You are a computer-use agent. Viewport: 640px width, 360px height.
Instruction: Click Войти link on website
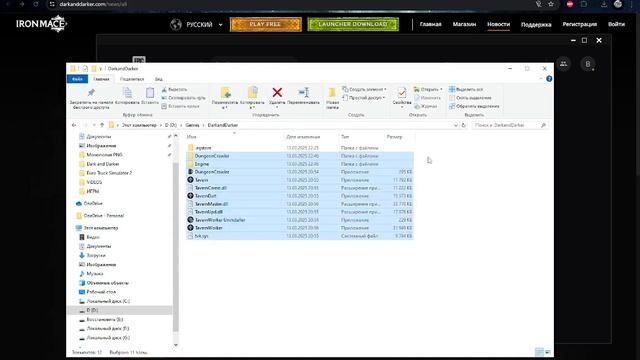pos(616,24)
